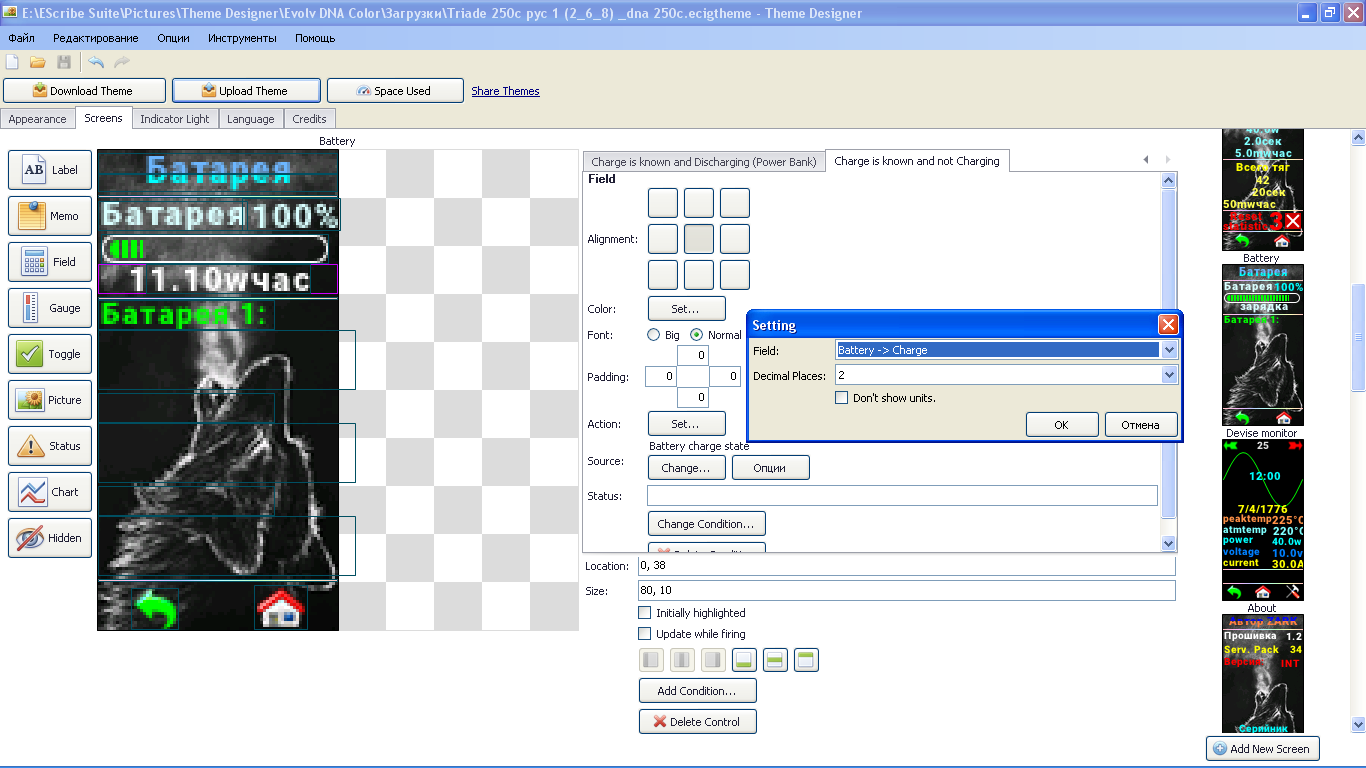Select the Devise monitor screen thumbnail
Image resolution: width=1366 pixels, height=768 pixels.
(x=1263, y=520)
